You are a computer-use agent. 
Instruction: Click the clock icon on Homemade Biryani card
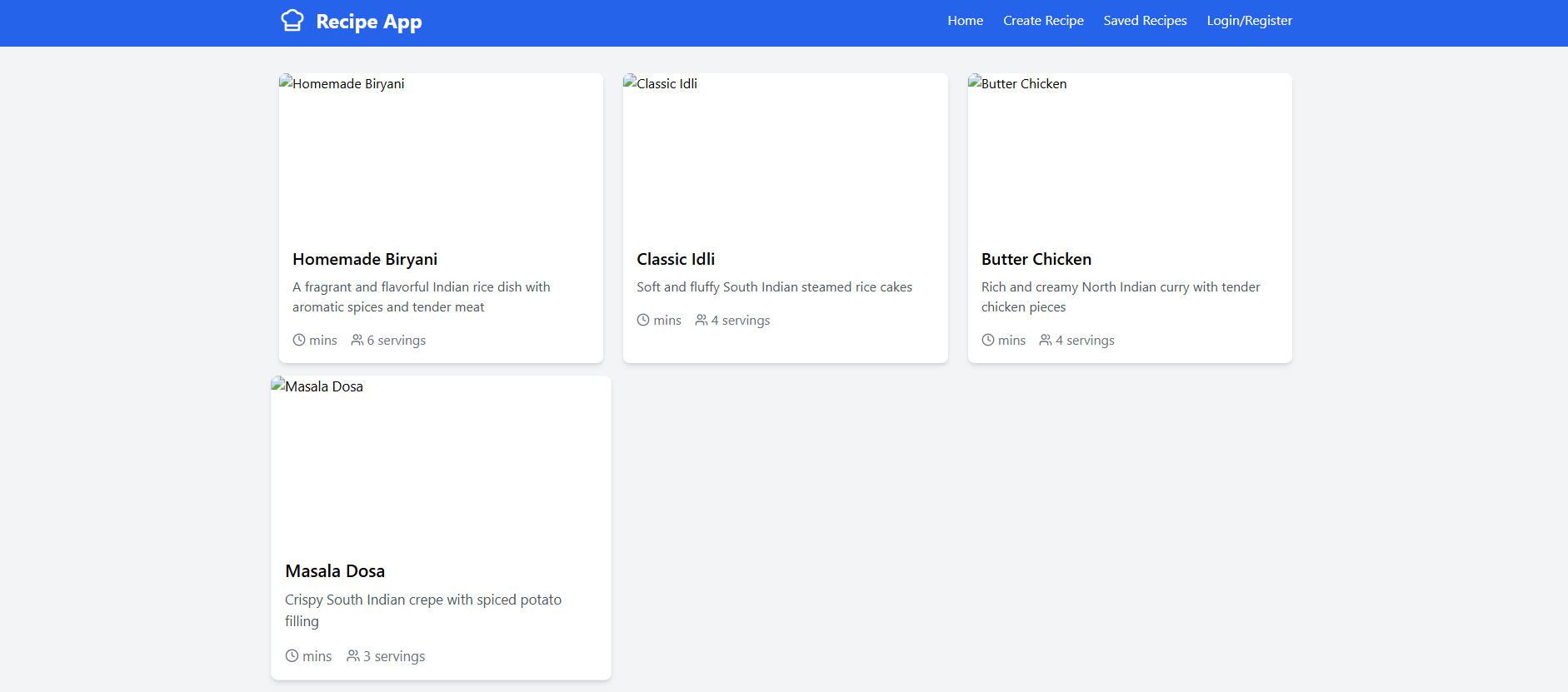pyautogui.click(x=298, y=340)
